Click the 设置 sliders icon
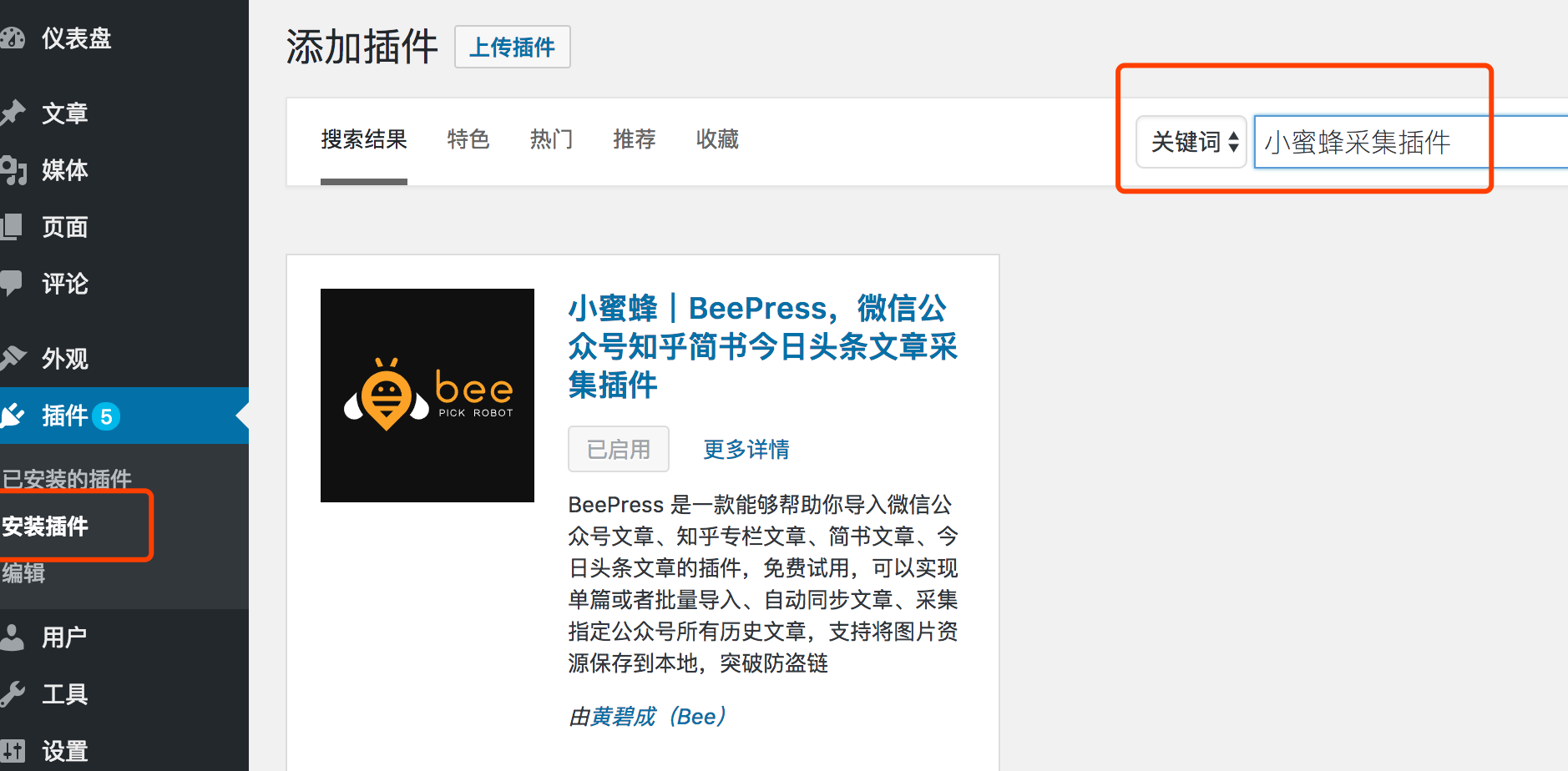The width and height of the screenshot is (1568, 771). (x=13, y=750)
